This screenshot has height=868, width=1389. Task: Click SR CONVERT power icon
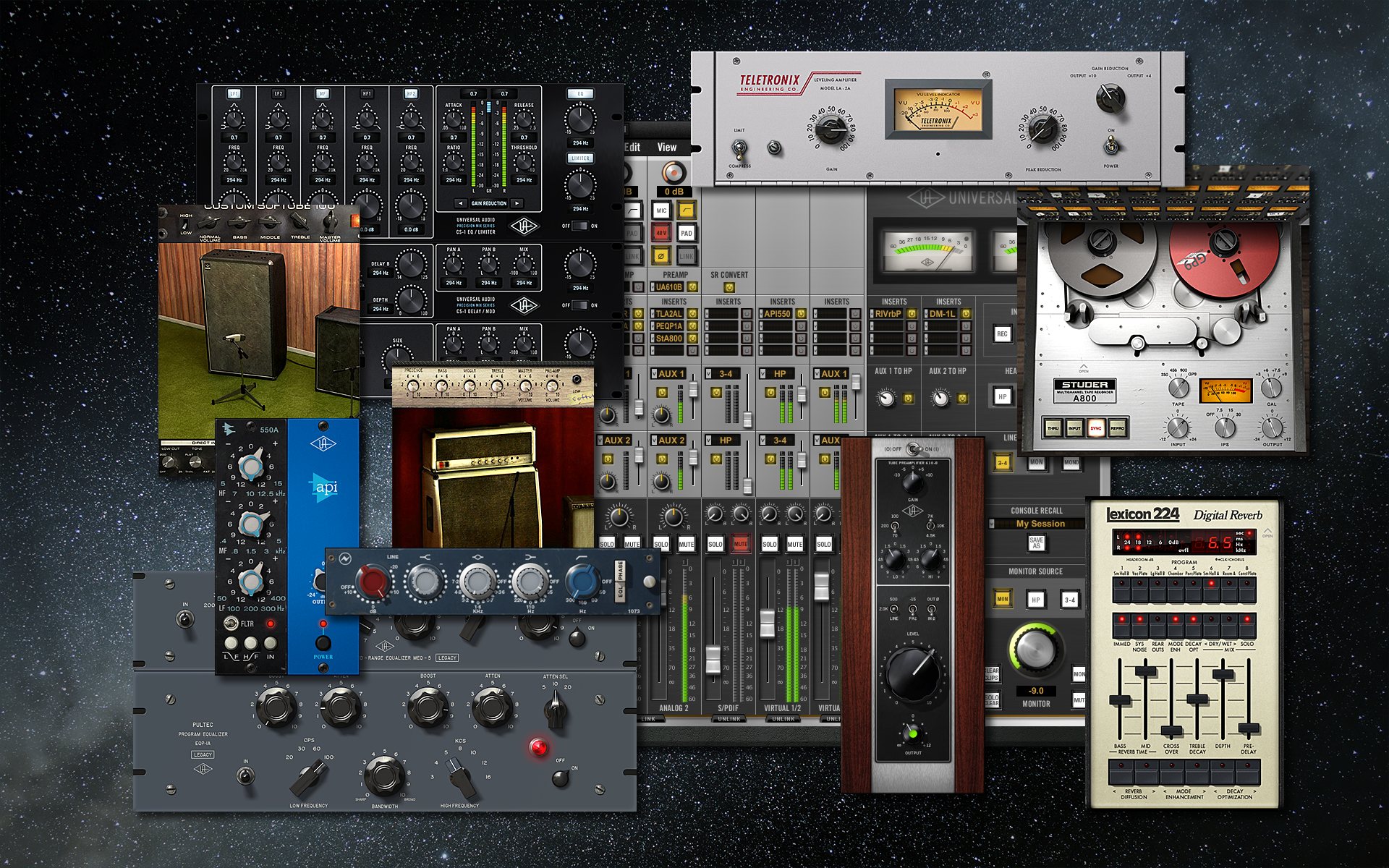click(729, 287)
